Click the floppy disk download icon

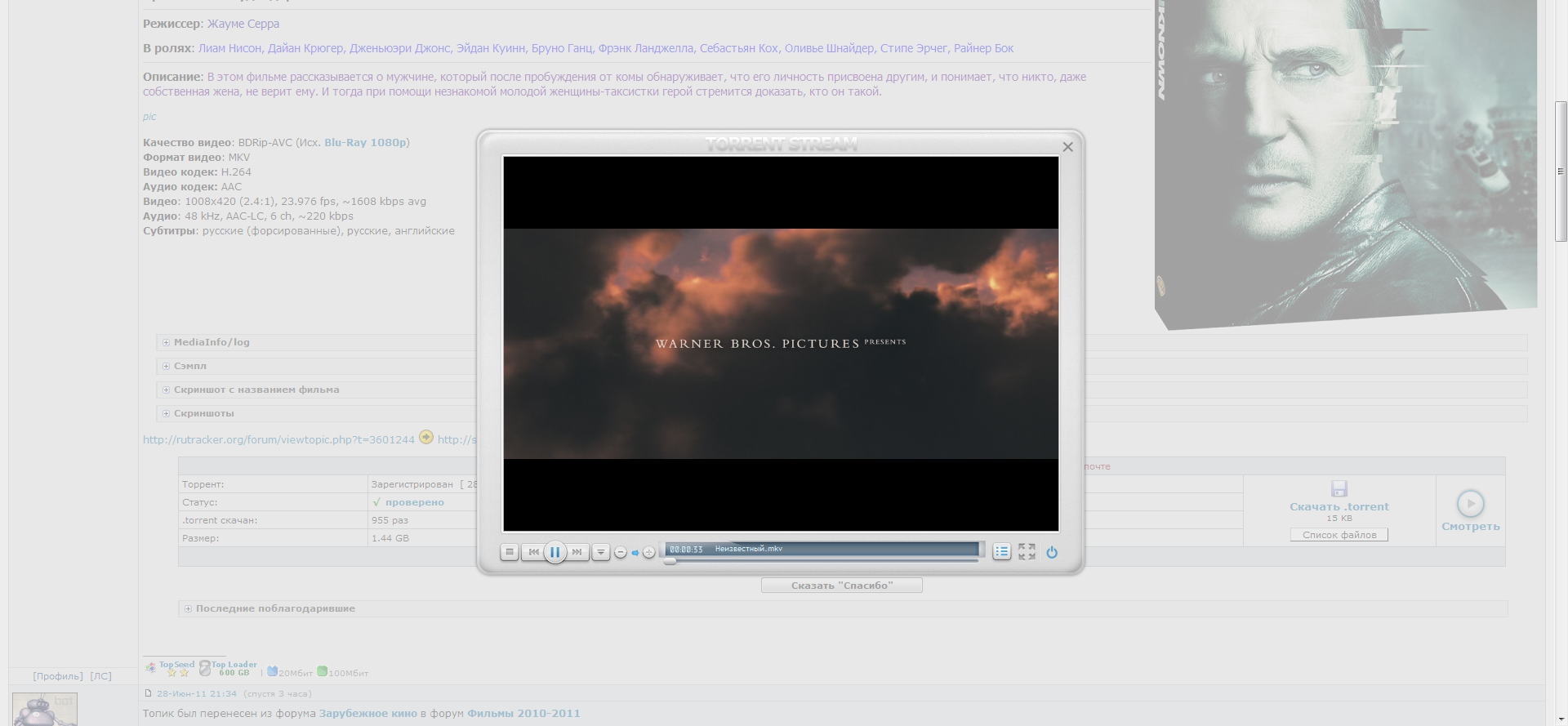pos(1339,488)
